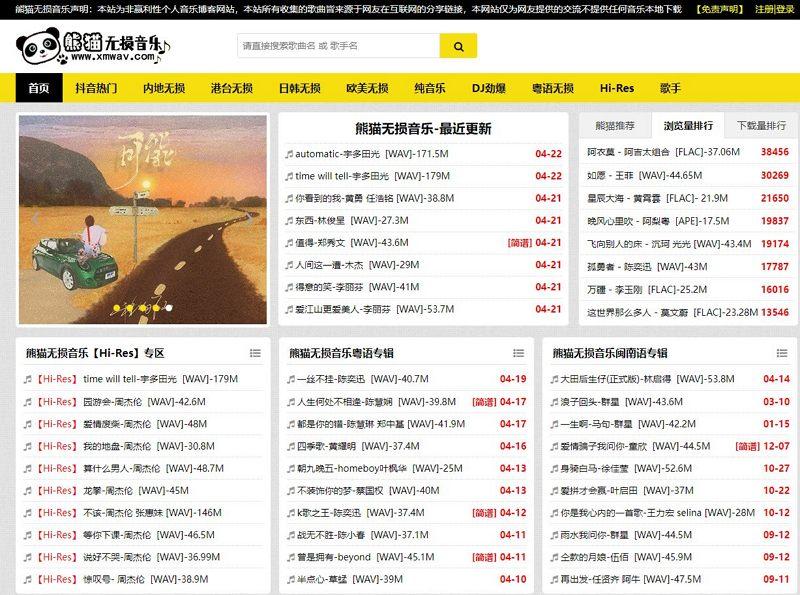Open 爱情骗子我问你-童欣 song
Viewport: 800px width, 595px height.
pyautogui.click(x=635, y=446)
